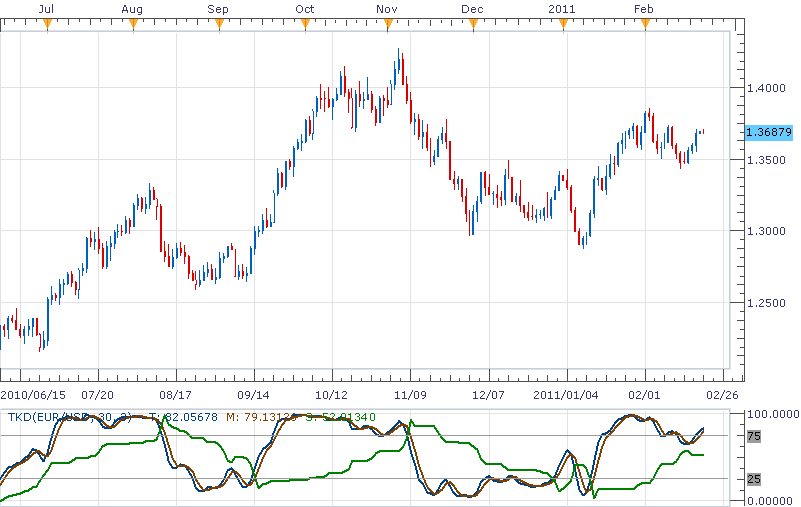The image size is (801, 507).
Task: Click the green S: indicator value
Action: [341, 417]
